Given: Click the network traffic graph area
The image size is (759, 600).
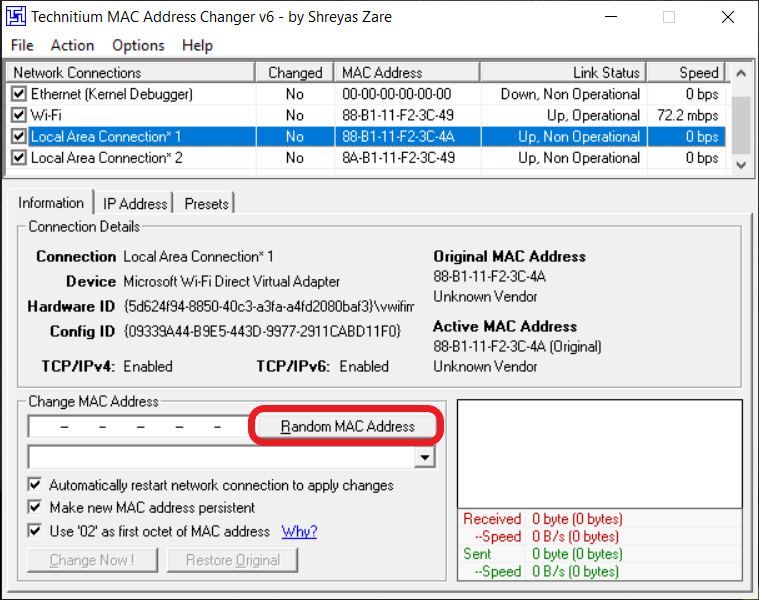Looking at the screenshot, I should click(599, 454).
